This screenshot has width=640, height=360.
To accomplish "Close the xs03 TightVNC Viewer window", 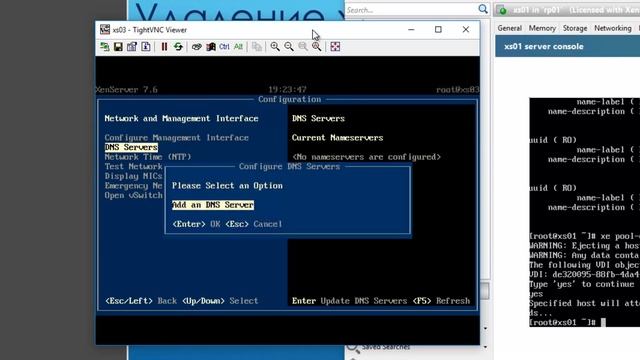I will 466,29.
